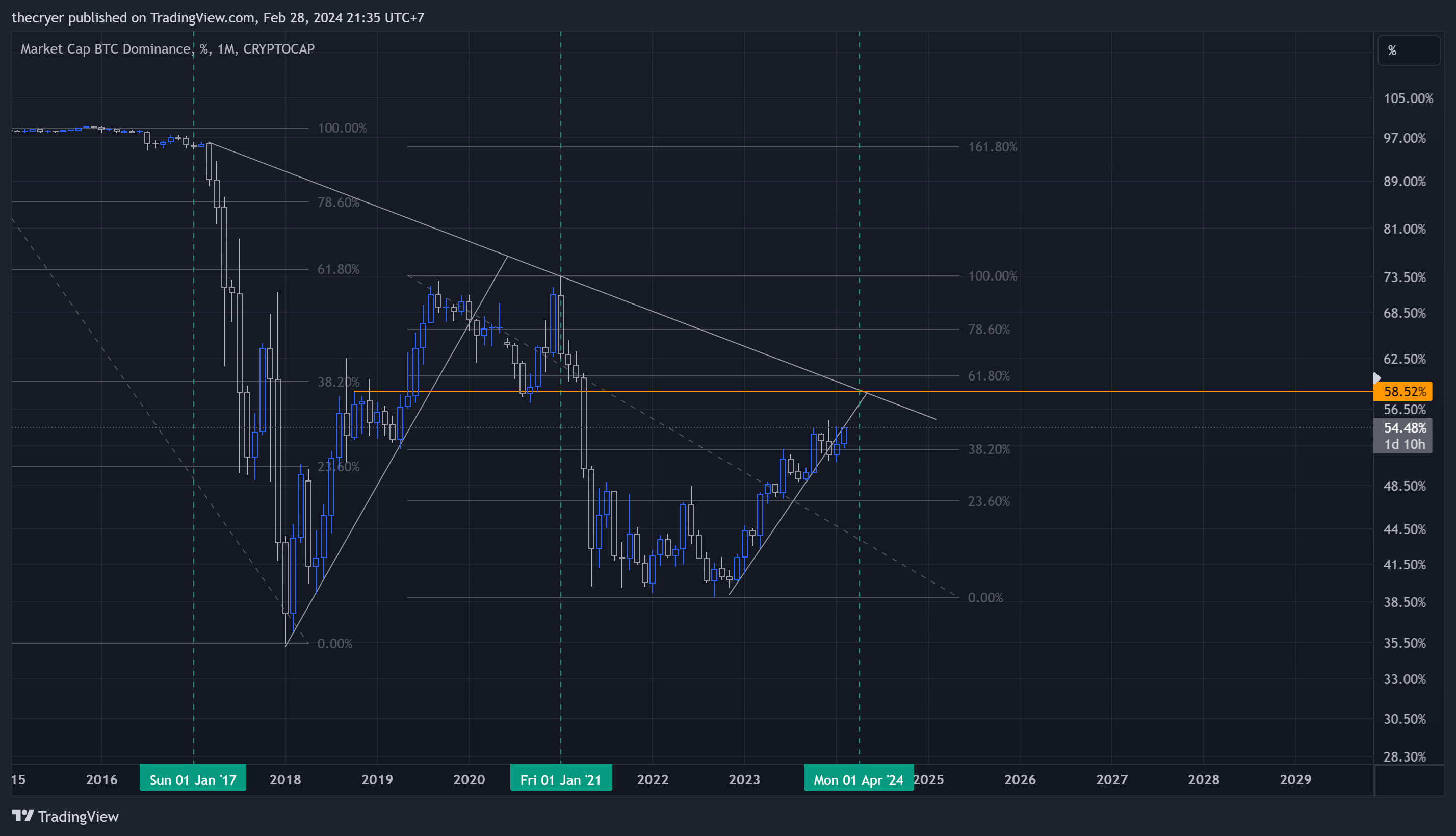Click the 2025 label on time axis
The image size is (1456, 836).
(929, 780)
